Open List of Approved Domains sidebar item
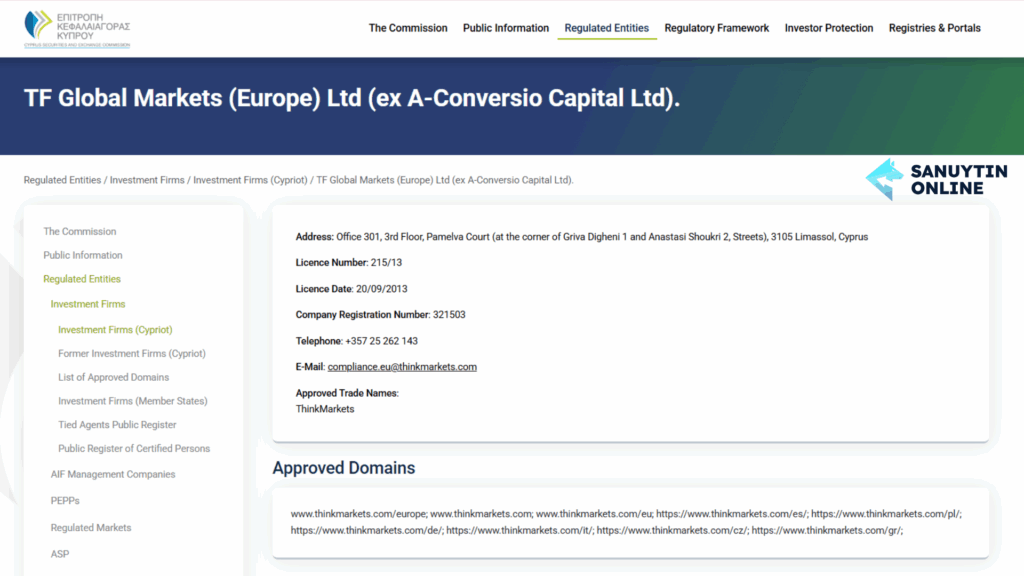Screen dimensions: 1024x576 point(113,377)
